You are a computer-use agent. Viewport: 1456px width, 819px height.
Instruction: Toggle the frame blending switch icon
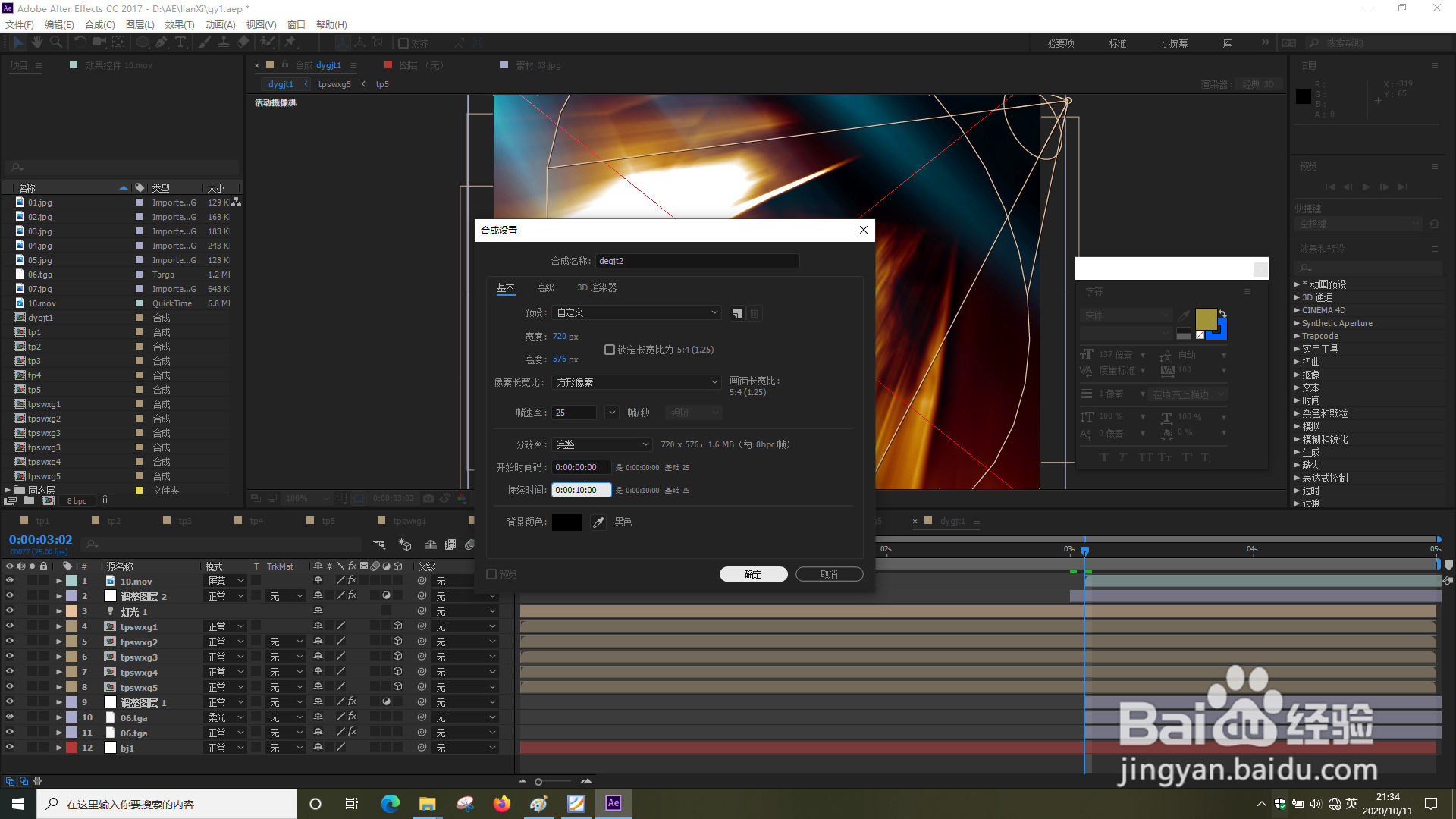pos(450,544)
